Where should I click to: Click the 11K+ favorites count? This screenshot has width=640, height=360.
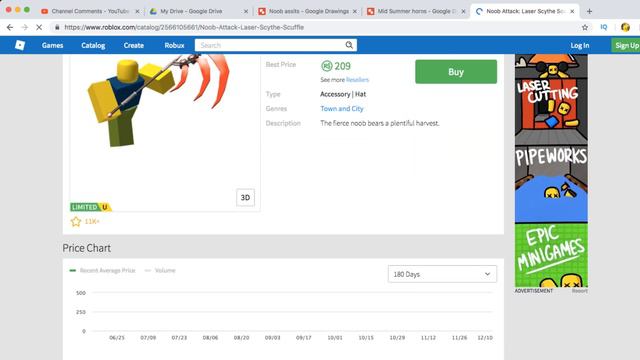pyautogui.click(x=92, y=222)
